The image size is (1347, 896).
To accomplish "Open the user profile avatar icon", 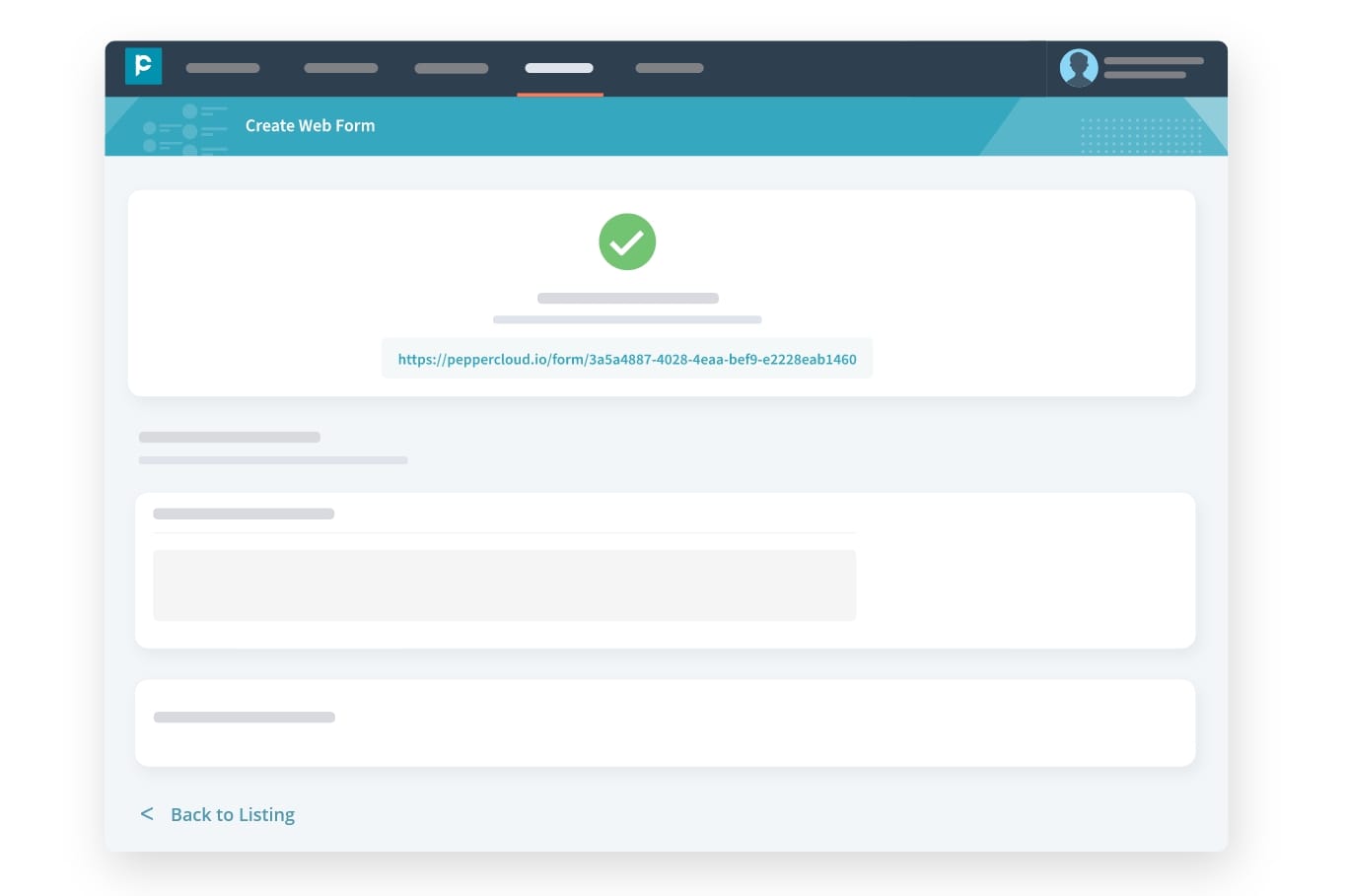I will click(x=1079, y=68).
